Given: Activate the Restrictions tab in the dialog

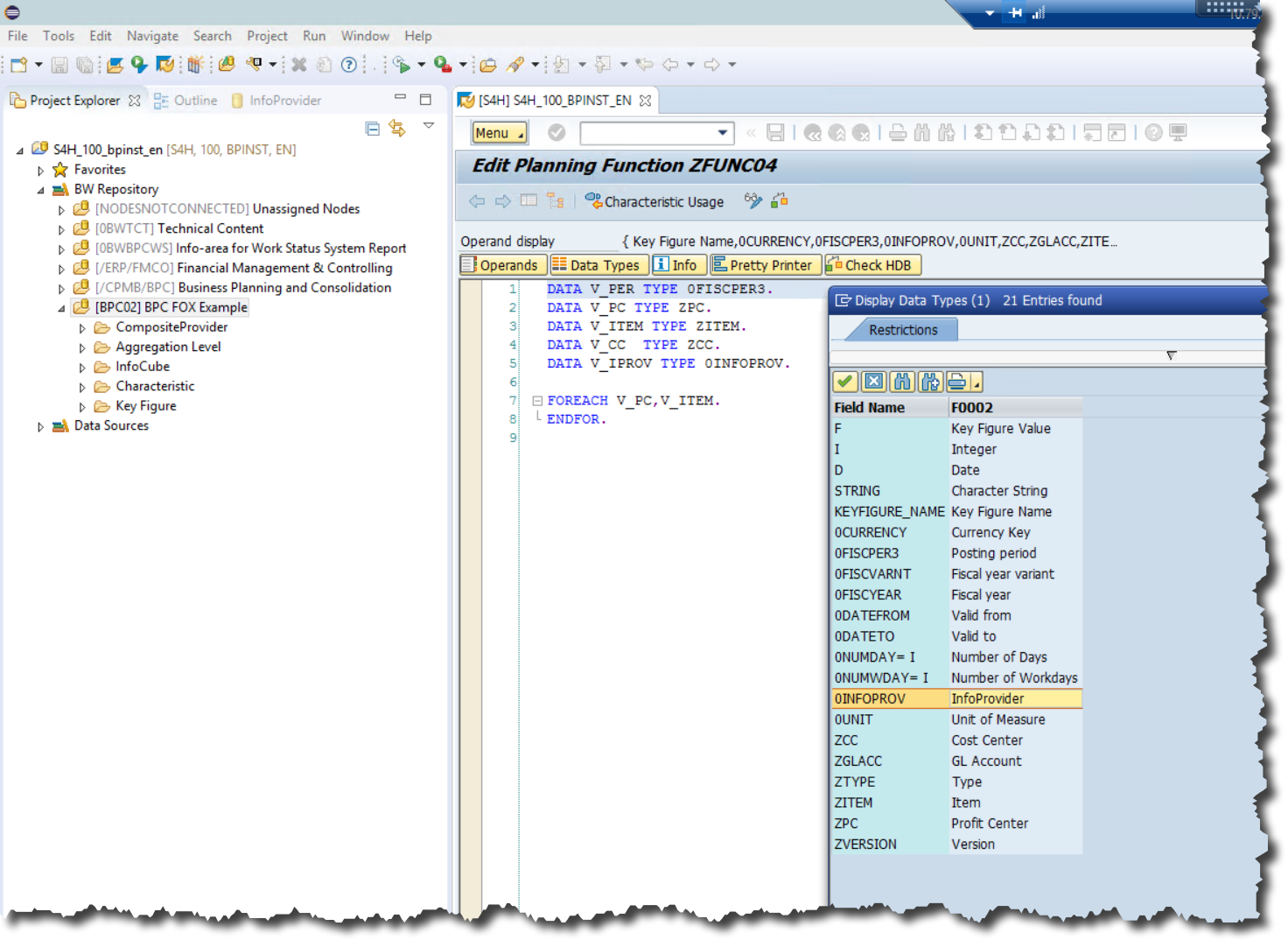Looking at the screenshot, I should click(903, 329).
